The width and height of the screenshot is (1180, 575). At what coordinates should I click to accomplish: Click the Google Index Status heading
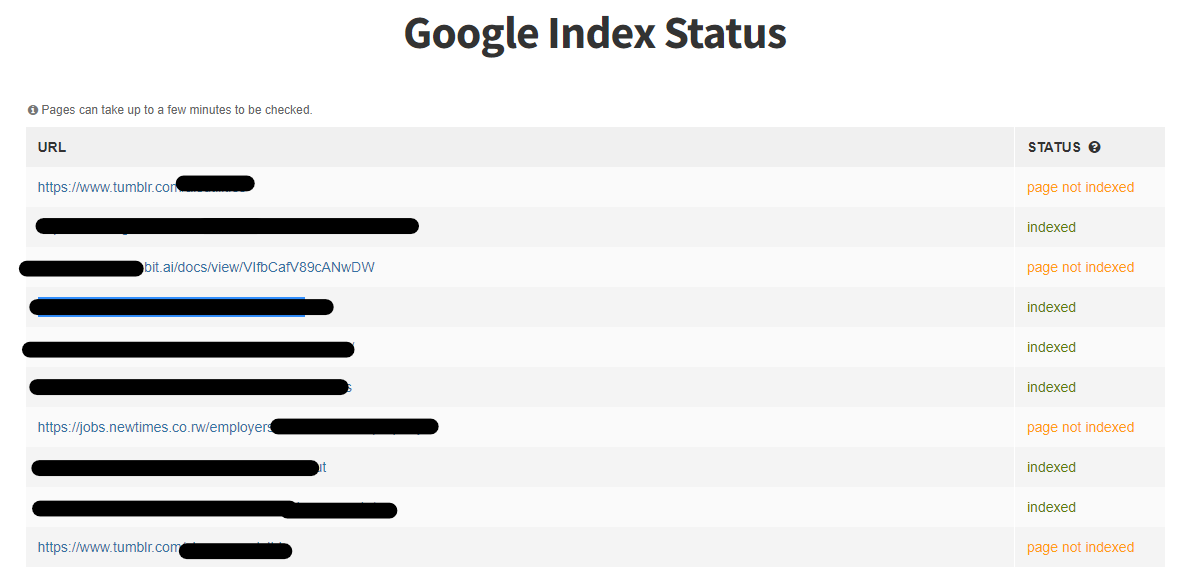click(595, 34)
